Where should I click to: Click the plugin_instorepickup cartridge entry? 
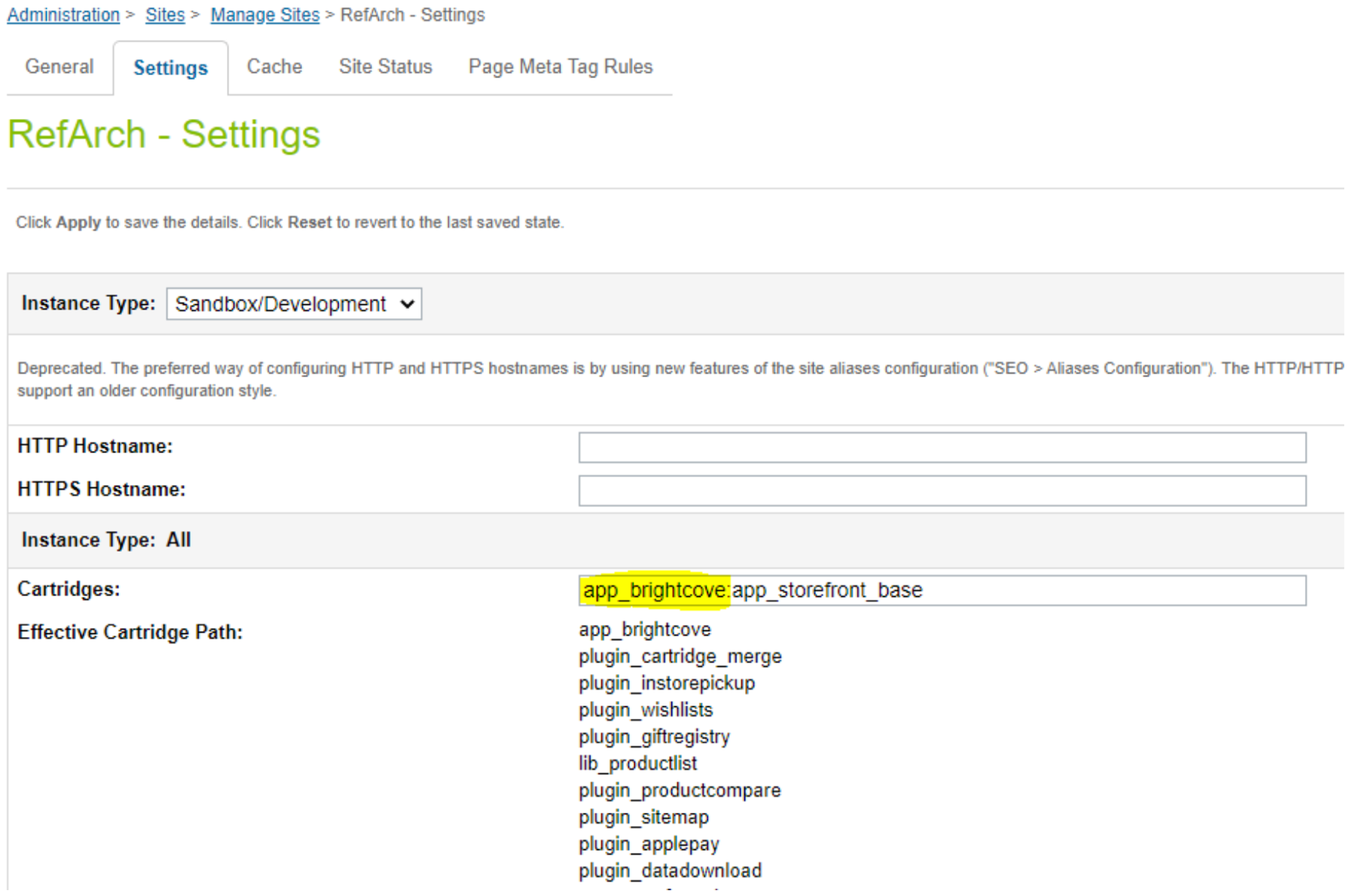click(x=666, y=683)
